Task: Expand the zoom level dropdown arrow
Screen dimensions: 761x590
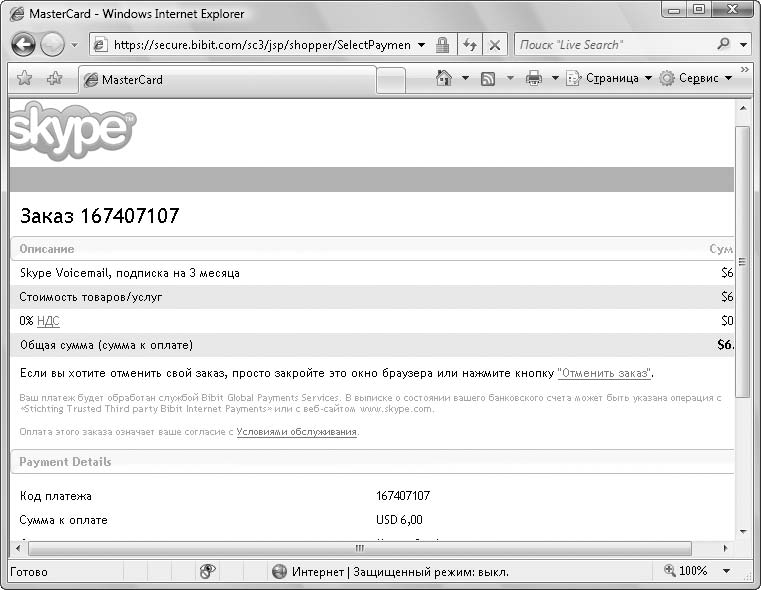Action: coord(726,571)
